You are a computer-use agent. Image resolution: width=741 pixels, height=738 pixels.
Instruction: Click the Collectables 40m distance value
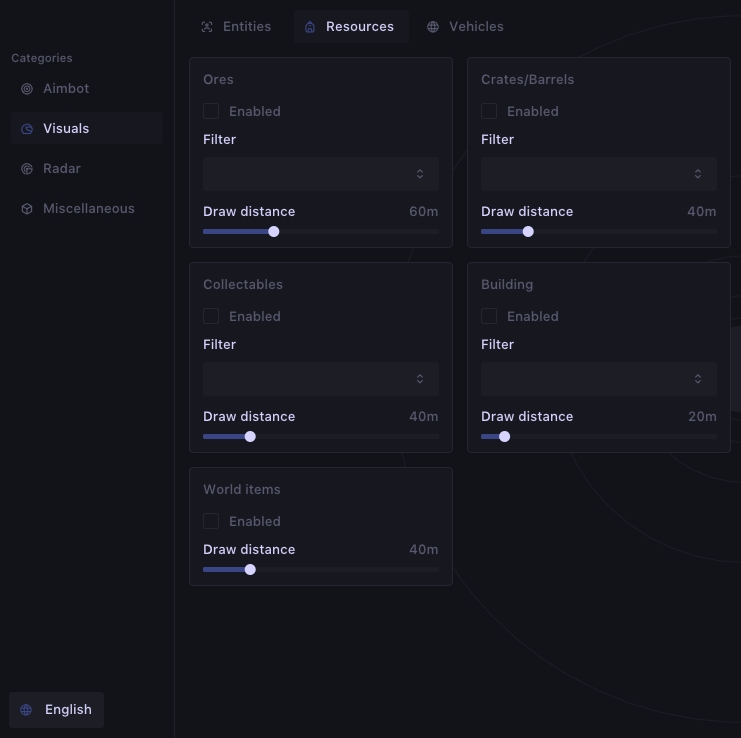click(x=423, y=417)
